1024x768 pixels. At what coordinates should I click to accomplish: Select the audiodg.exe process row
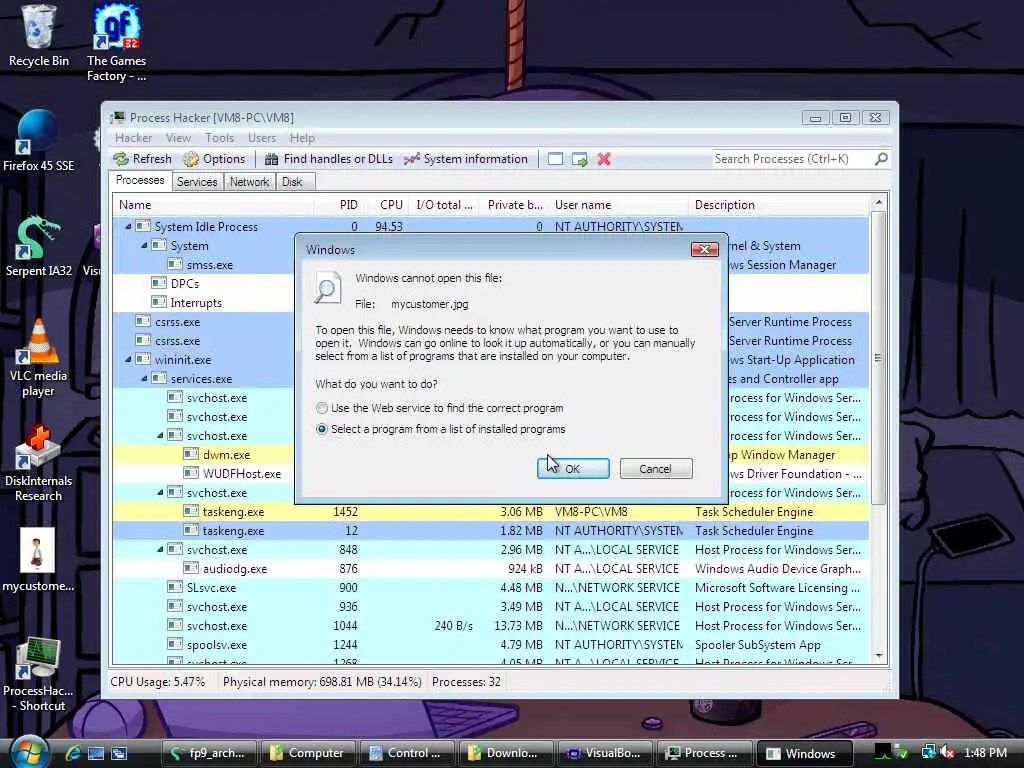(490, 569)
